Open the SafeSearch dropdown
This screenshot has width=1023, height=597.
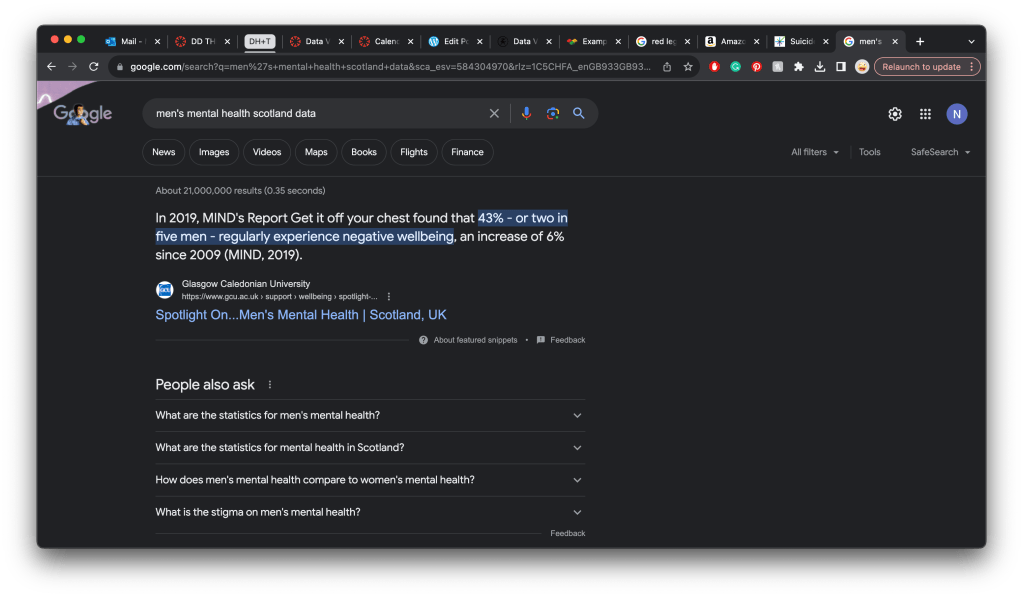[x=940, y=152]
